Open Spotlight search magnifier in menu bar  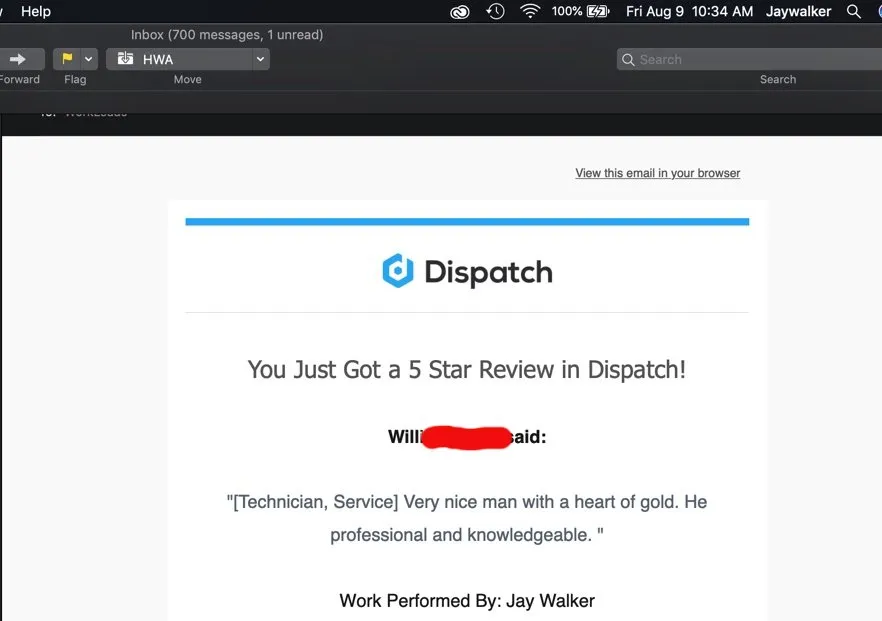853,11
